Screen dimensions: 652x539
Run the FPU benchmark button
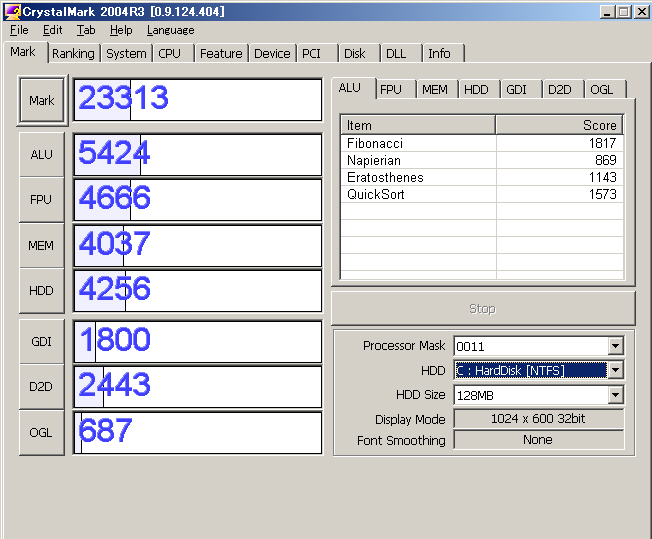click(x=42, y=200)
